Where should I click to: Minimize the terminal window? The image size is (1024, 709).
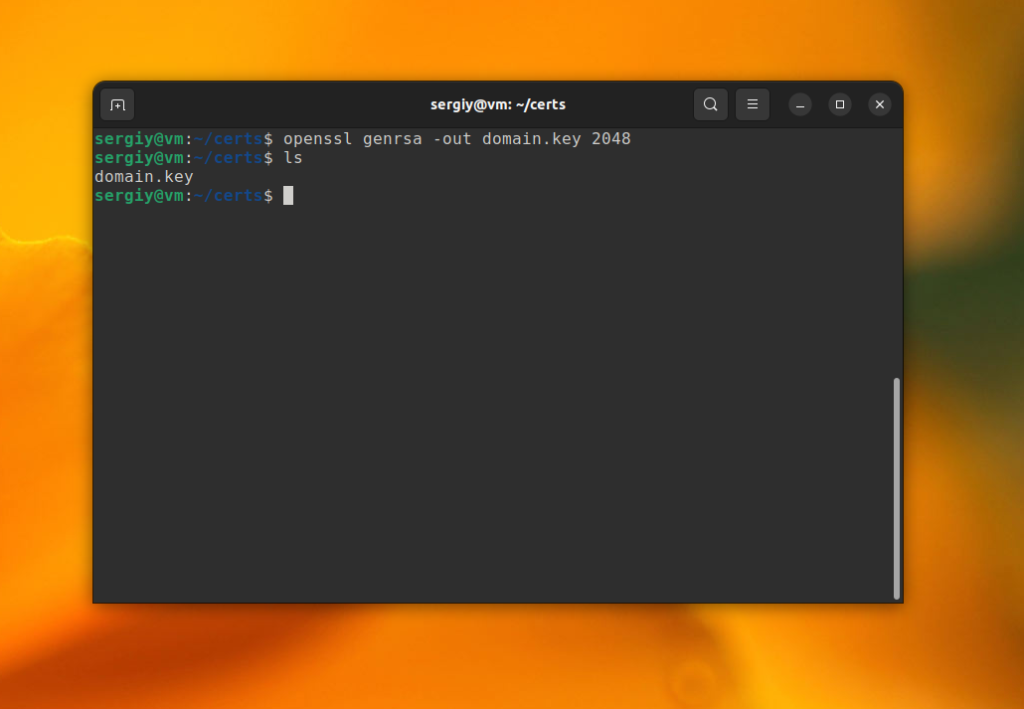click(800, 104)
